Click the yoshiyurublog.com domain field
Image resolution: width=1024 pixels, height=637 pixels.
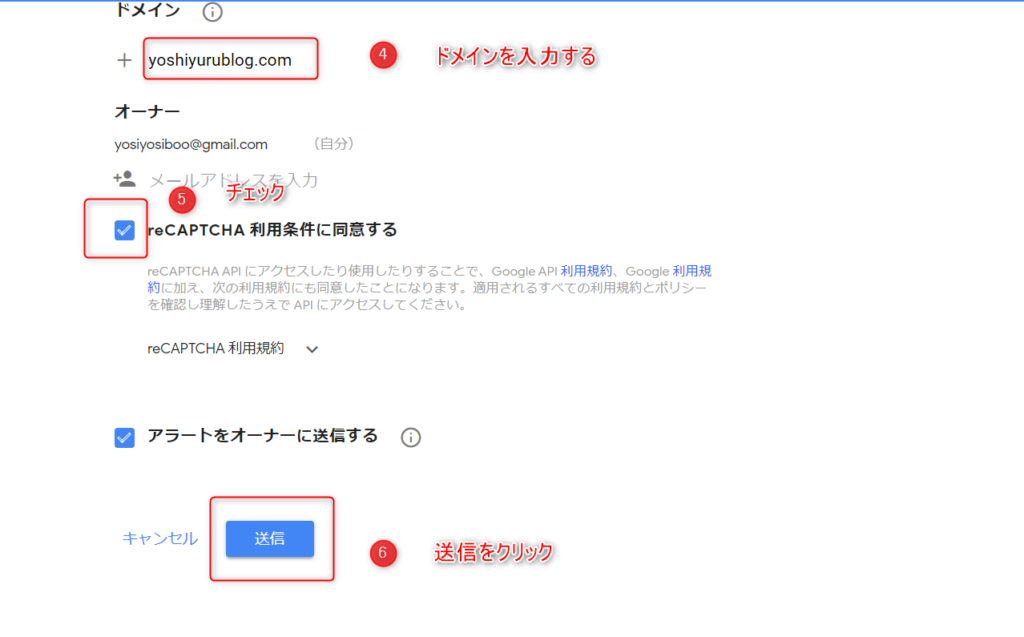coord(231,59)
